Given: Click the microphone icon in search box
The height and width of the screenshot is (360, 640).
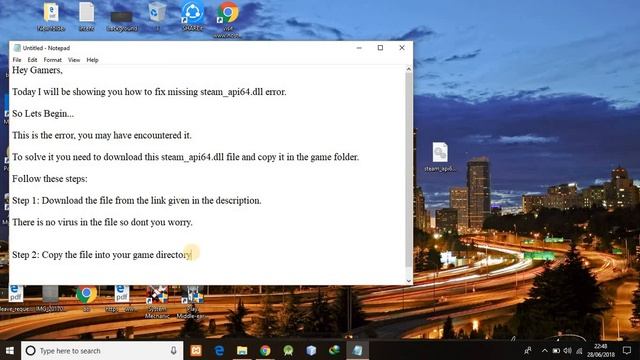Looking at the screenshot, I should [x=173, y=351].
